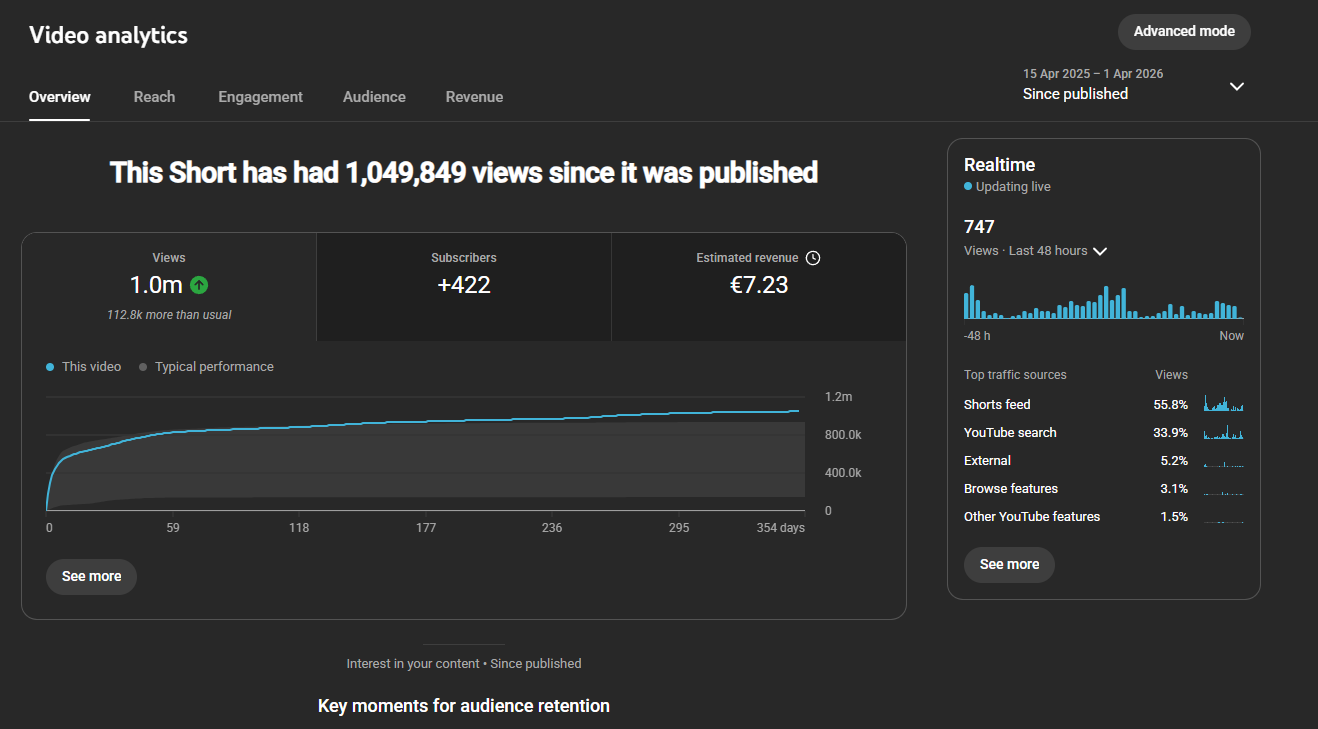
Task: Expand the Views Last 48 hours dropdown
Action: tap(1100, 251)
